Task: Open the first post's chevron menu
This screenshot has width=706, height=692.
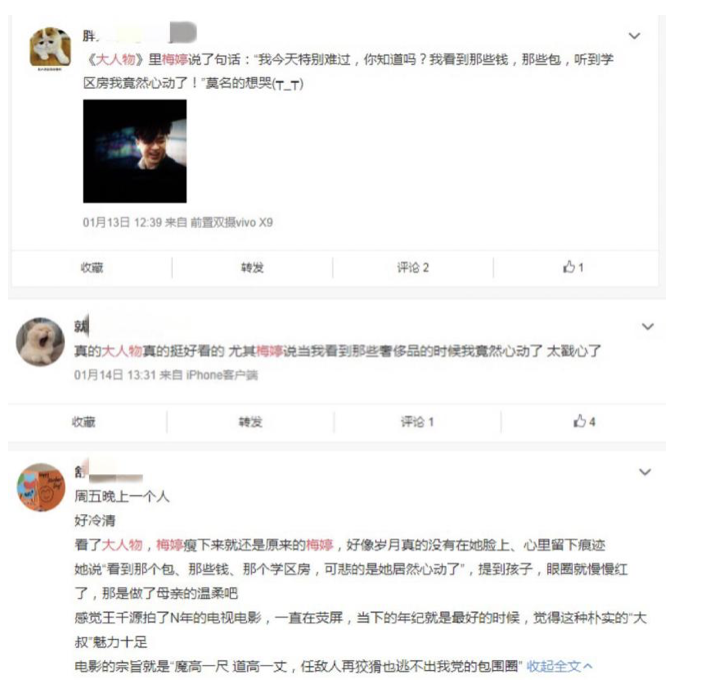Action: [x=634, y=36]
